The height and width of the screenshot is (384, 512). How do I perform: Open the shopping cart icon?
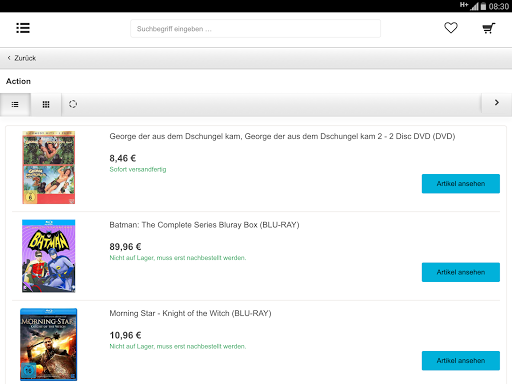pyautogui.click(x=489, y=28)
